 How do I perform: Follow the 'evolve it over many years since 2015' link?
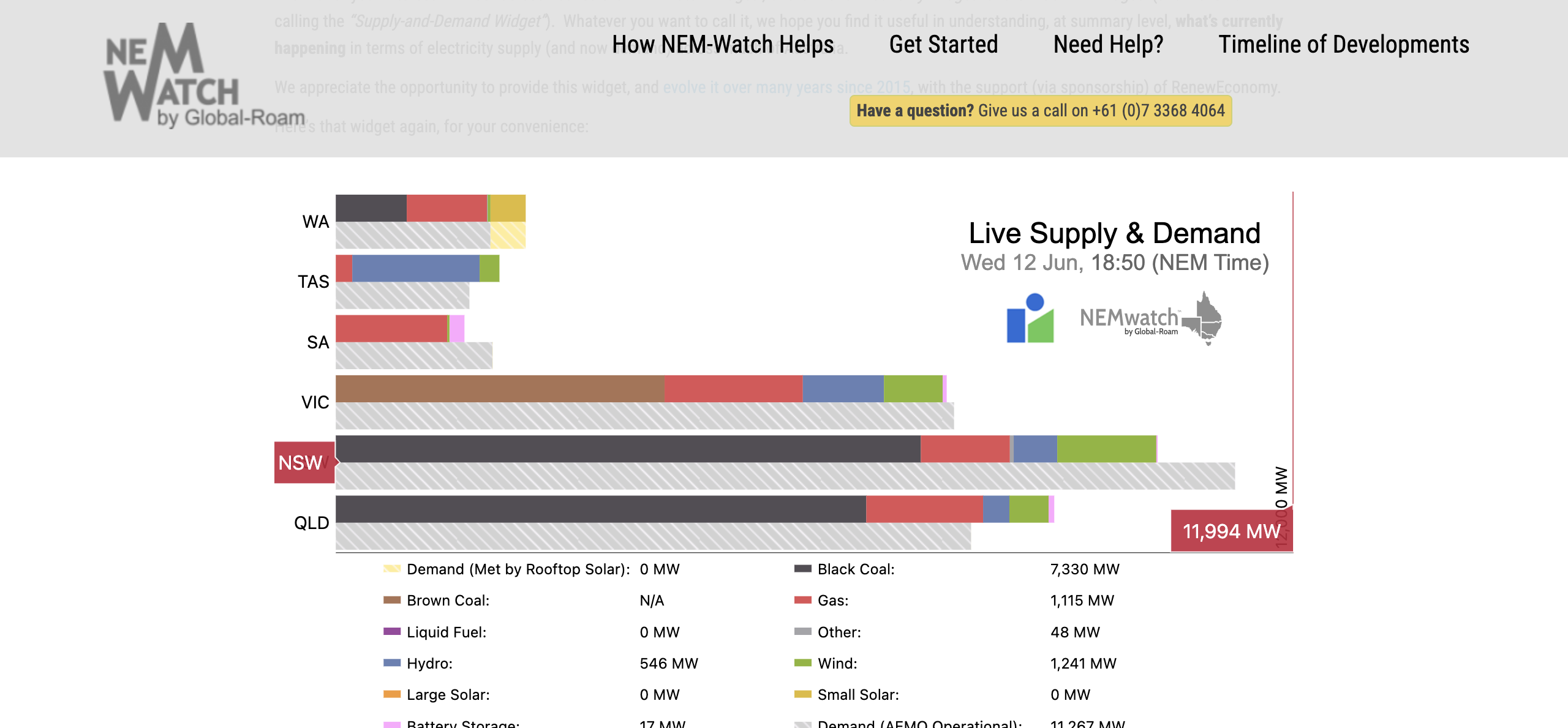[x=786, y=88]
